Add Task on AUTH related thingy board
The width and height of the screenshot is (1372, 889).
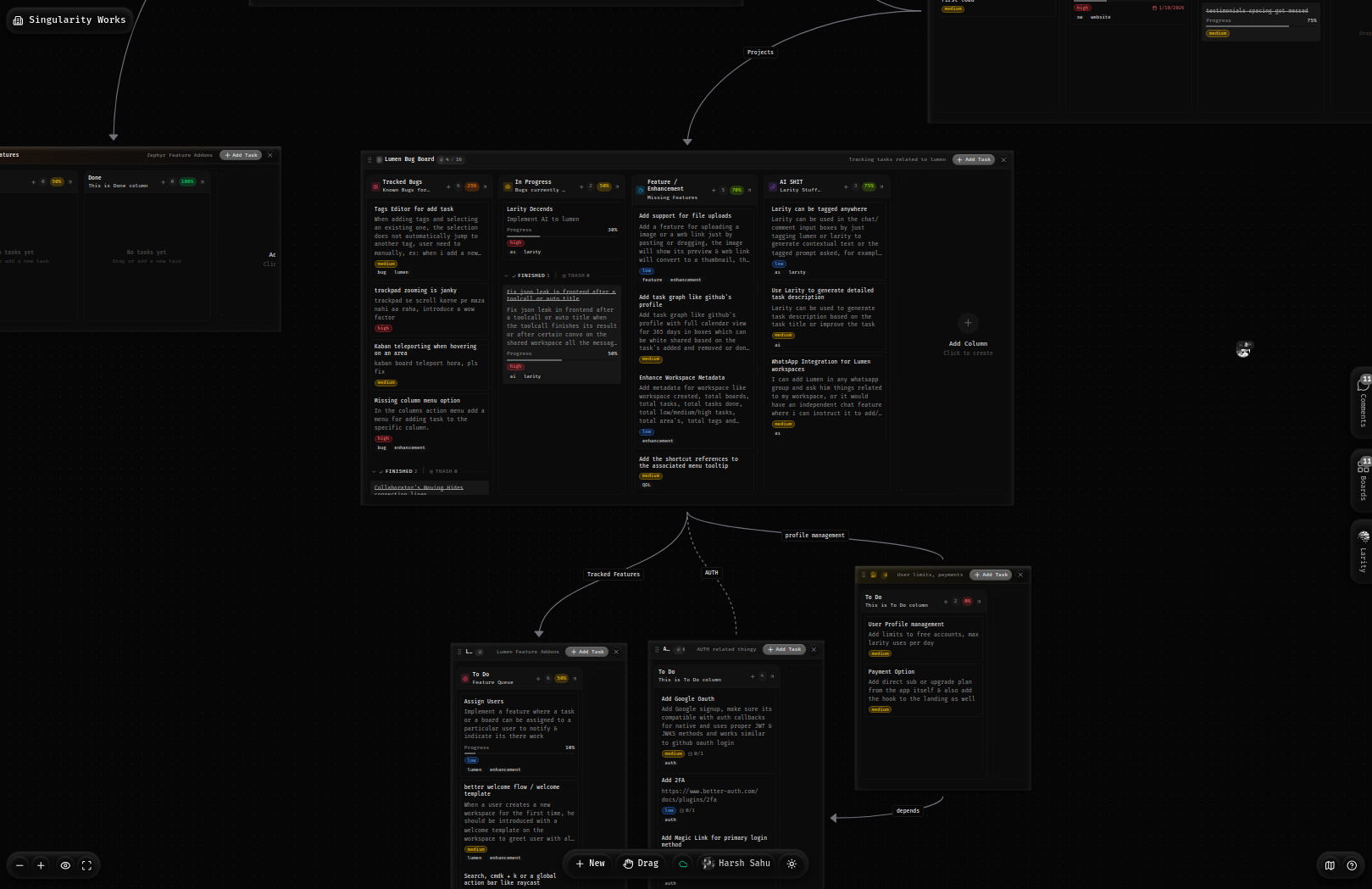tap(785, 649)
